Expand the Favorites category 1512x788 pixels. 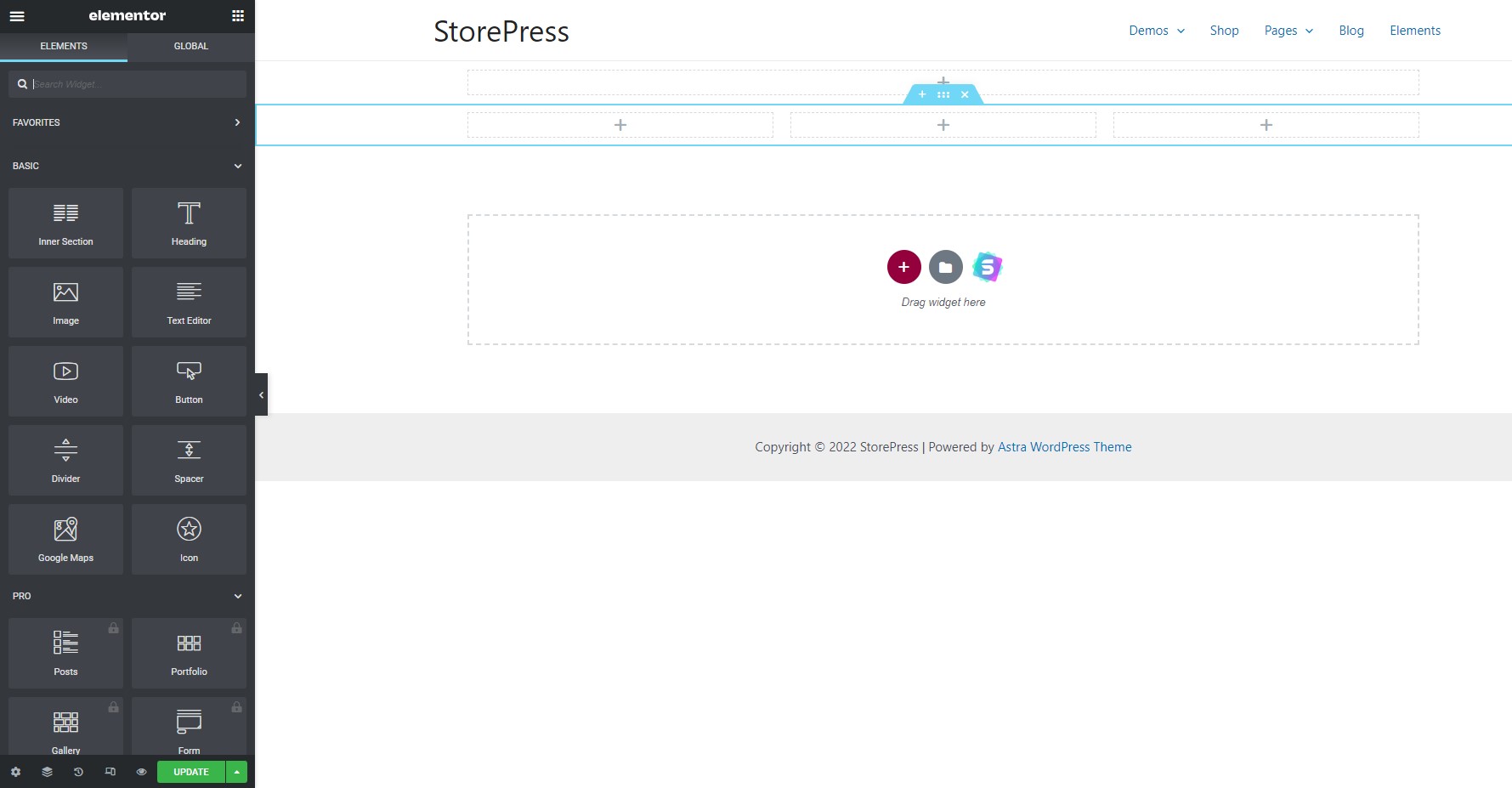(x=127, y=122)
